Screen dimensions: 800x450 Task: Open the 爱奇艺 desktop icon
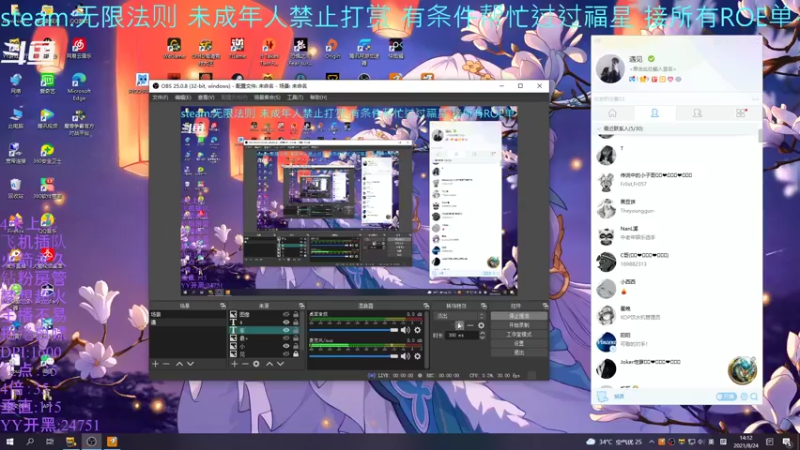point(47,84)
